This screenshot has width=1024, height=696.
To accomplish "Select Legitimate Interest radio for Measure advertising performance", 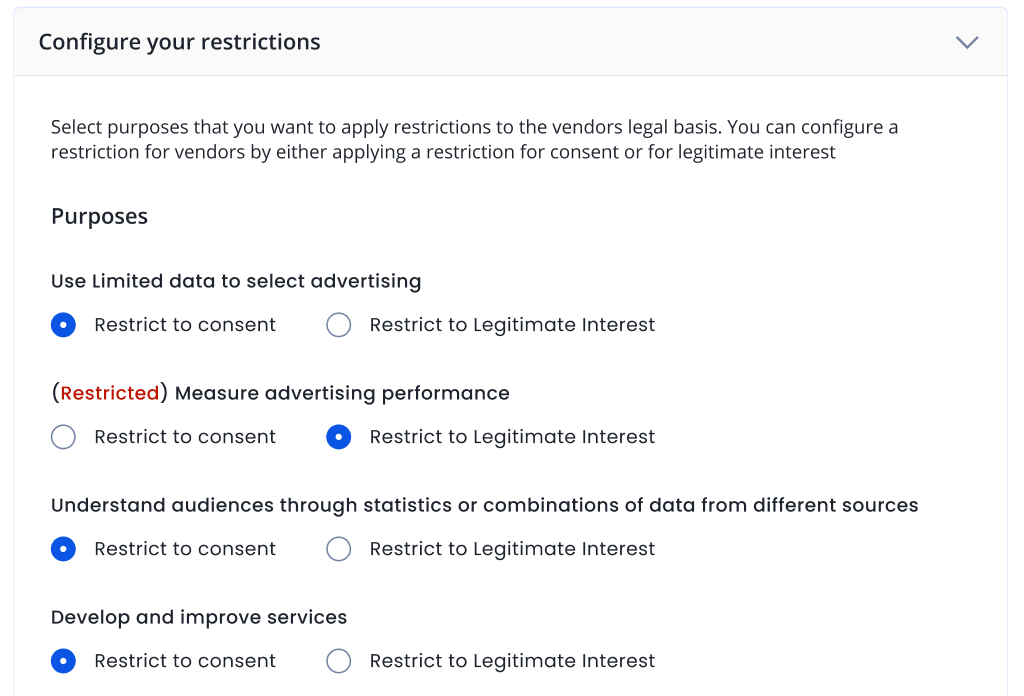I will (339, 437).
